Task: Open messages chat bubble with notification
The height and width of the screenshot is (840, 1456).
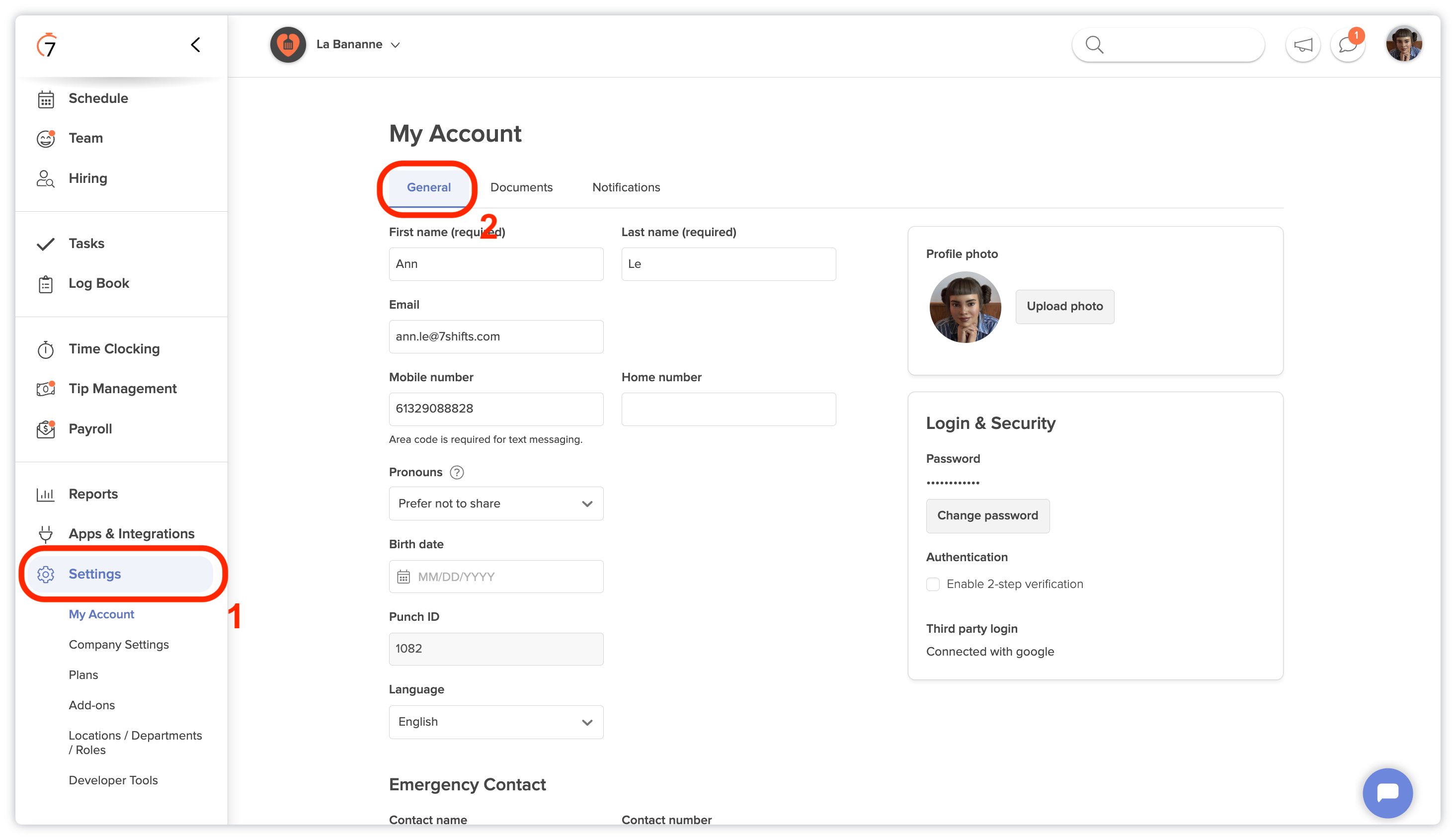Action: tap(1348, 45)
